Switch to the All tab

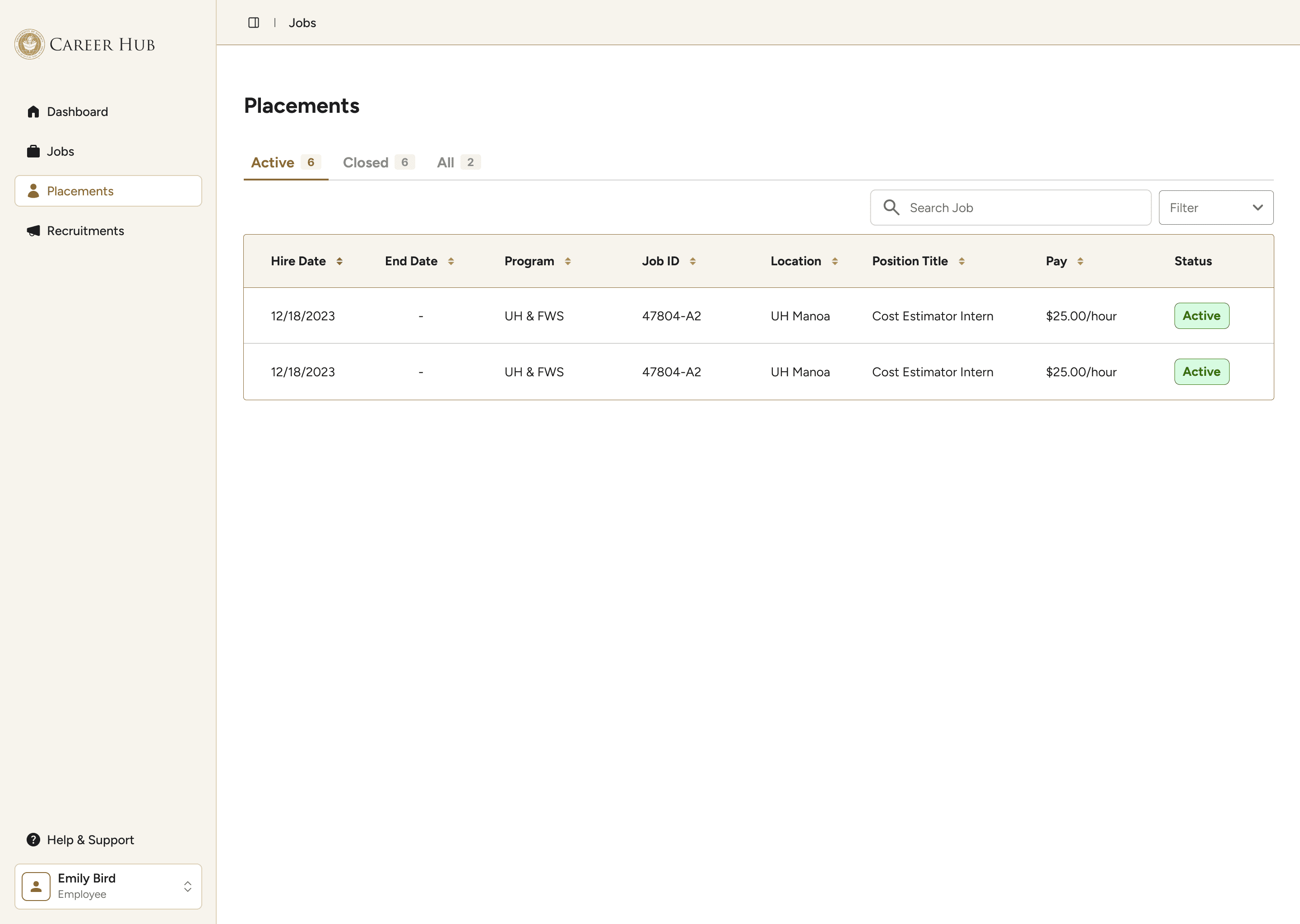click(458, 163)
